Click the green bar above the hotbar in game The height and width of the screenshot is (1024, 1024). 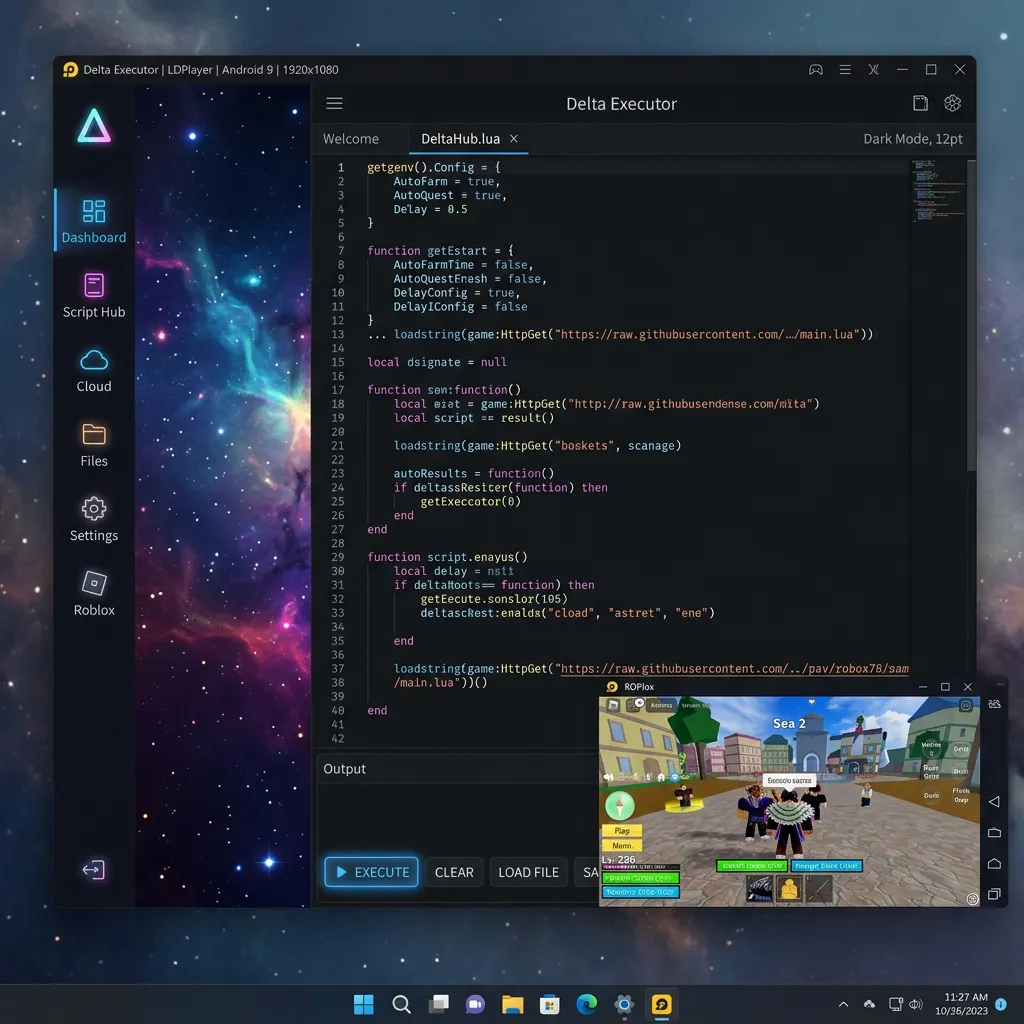(x=752, y=865)
